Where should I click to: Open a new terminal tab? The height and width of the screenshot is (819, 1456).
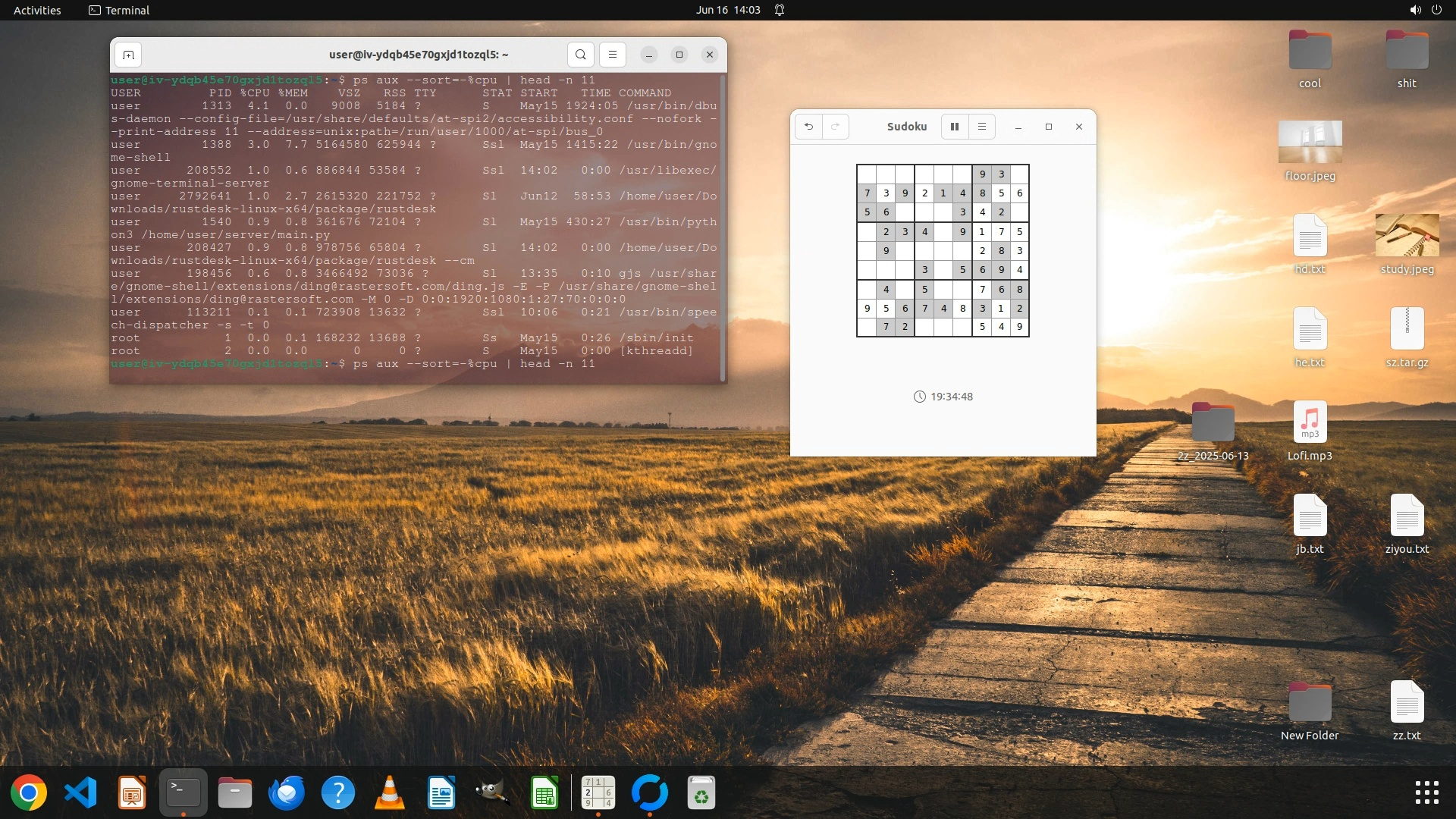[128, 55]
